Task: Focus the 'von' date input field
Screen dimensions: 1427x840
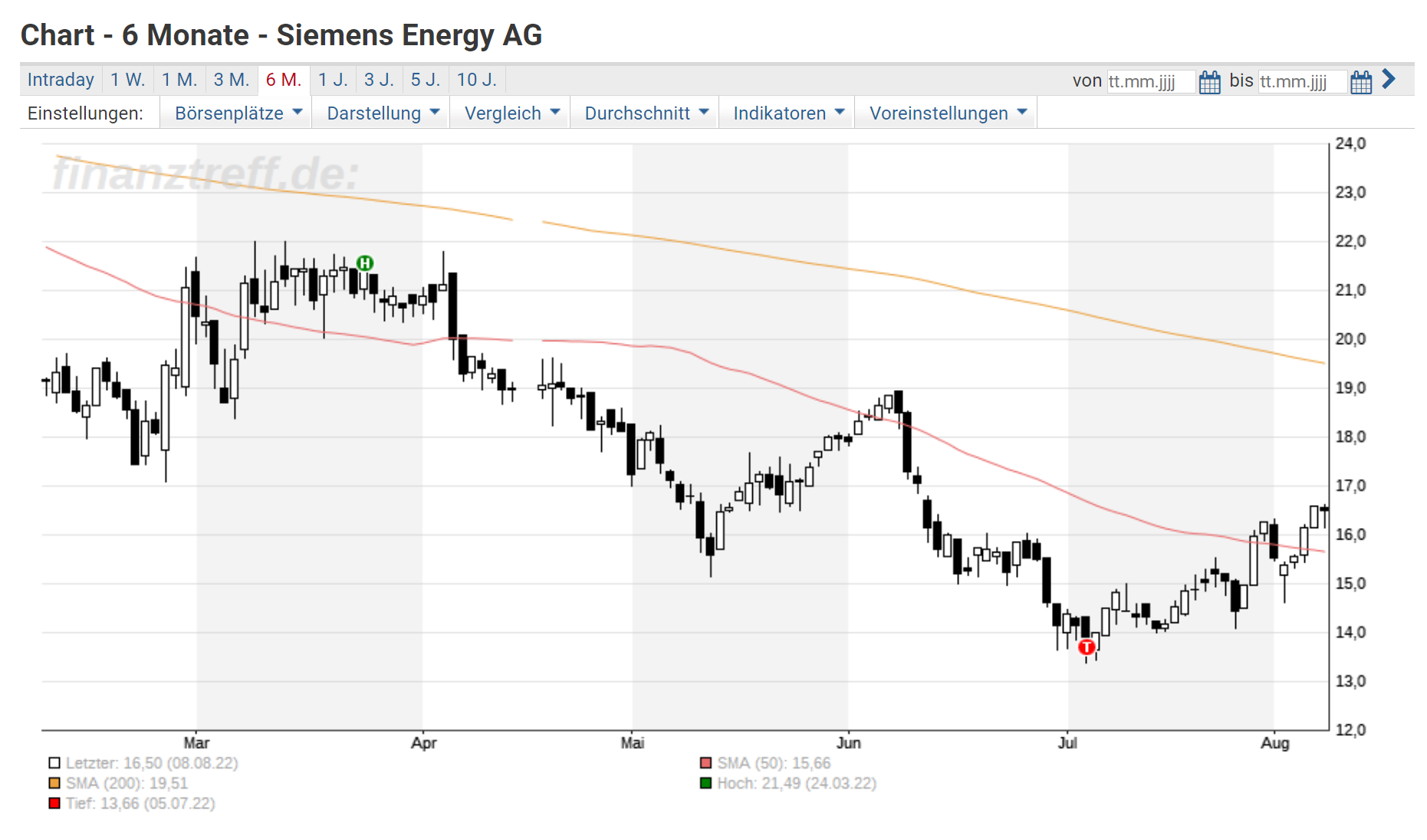Action: click(1151, 81)
